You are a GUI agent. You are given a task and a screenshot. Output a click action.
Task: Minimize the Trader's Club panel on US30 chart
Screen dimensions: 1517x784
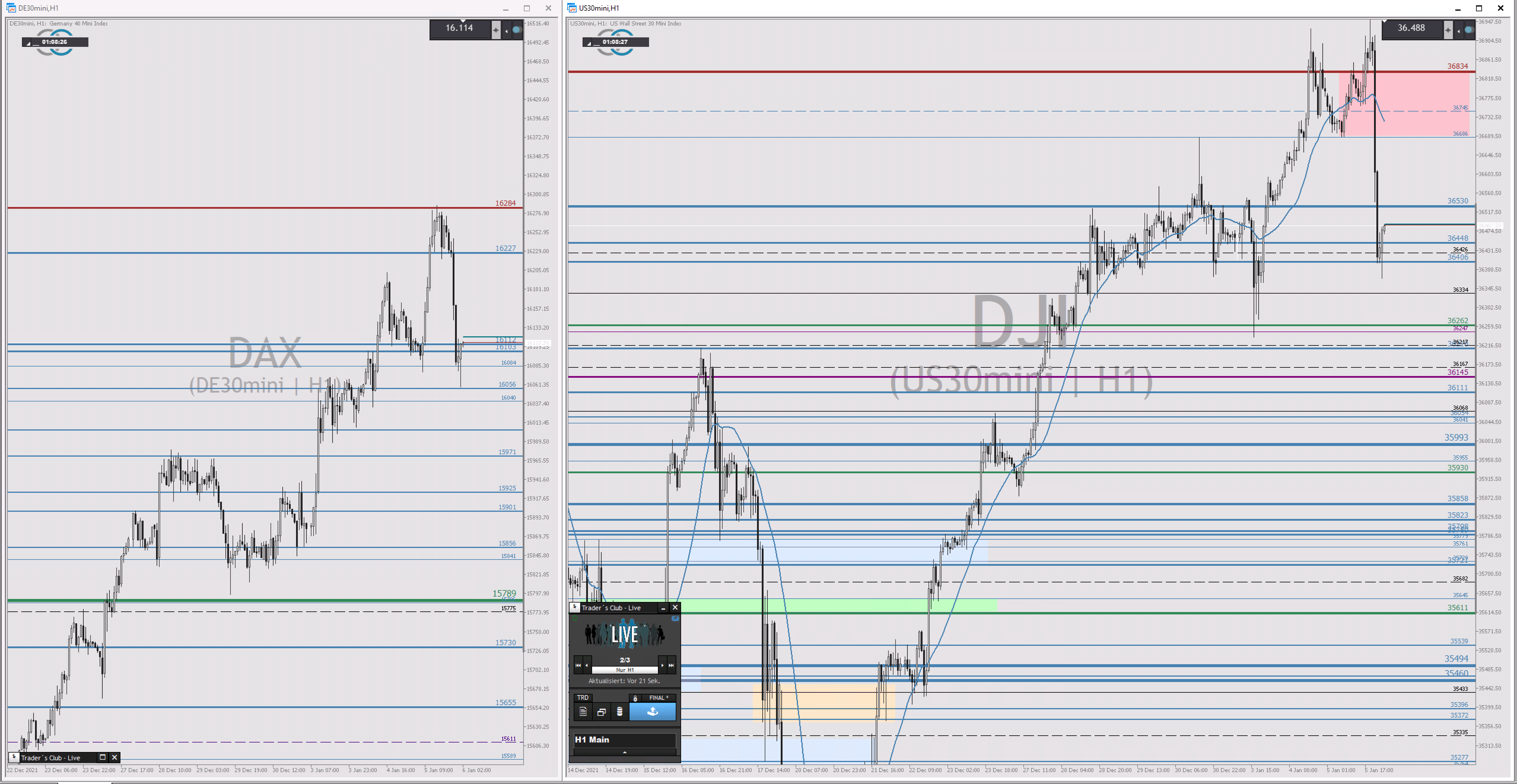663,608
